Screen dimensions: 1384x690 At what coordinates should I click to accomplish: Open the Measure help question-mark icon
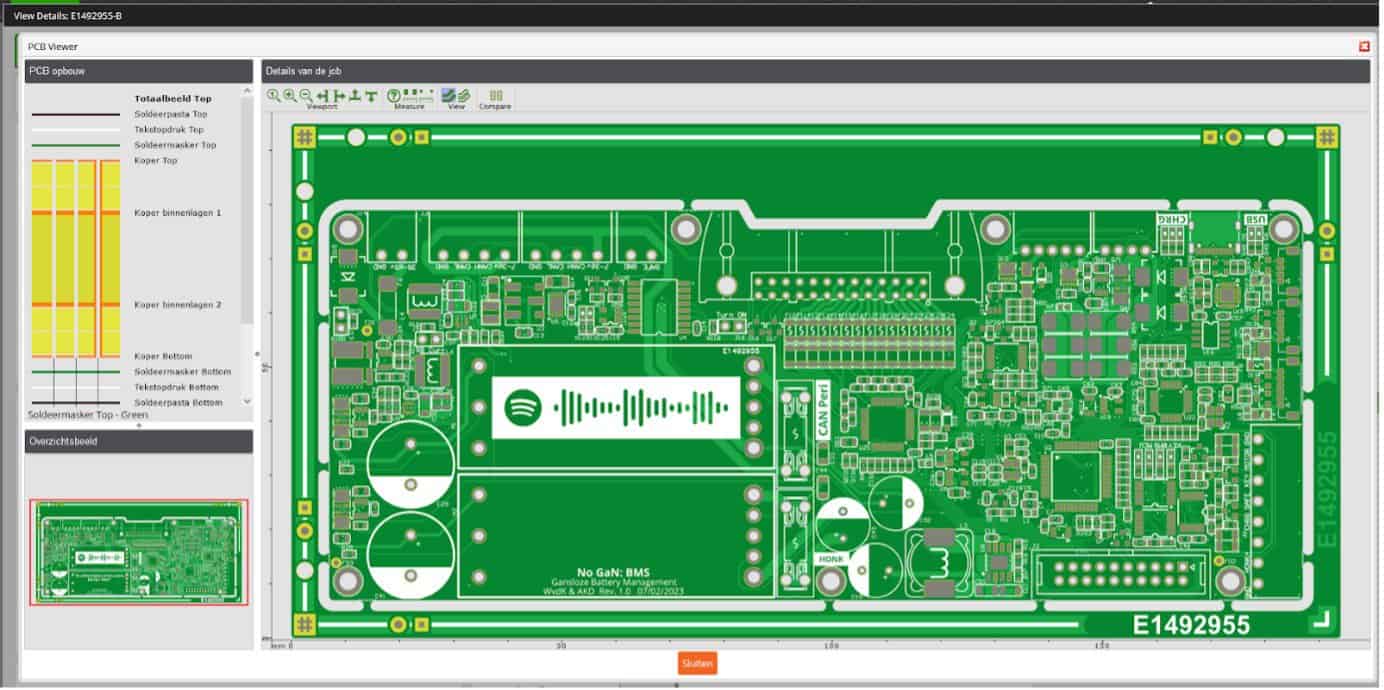point(393,95)
